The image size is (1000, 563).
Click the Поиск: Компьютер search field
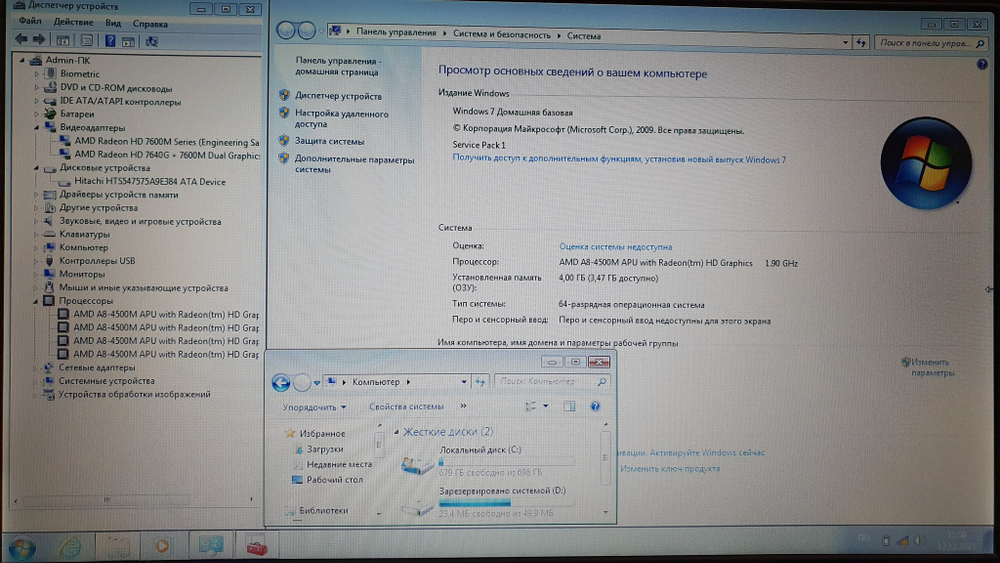tap(551, 381)
